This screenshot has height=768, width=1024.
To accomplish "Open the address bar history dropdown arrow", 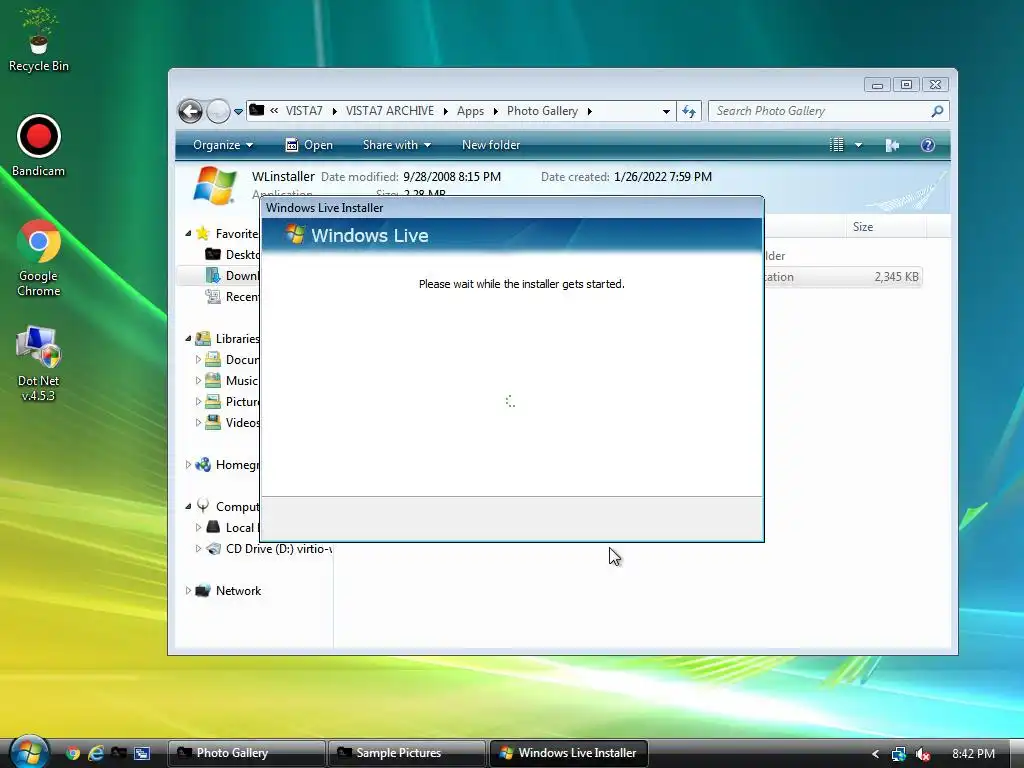I will click(x=666, y=111).
